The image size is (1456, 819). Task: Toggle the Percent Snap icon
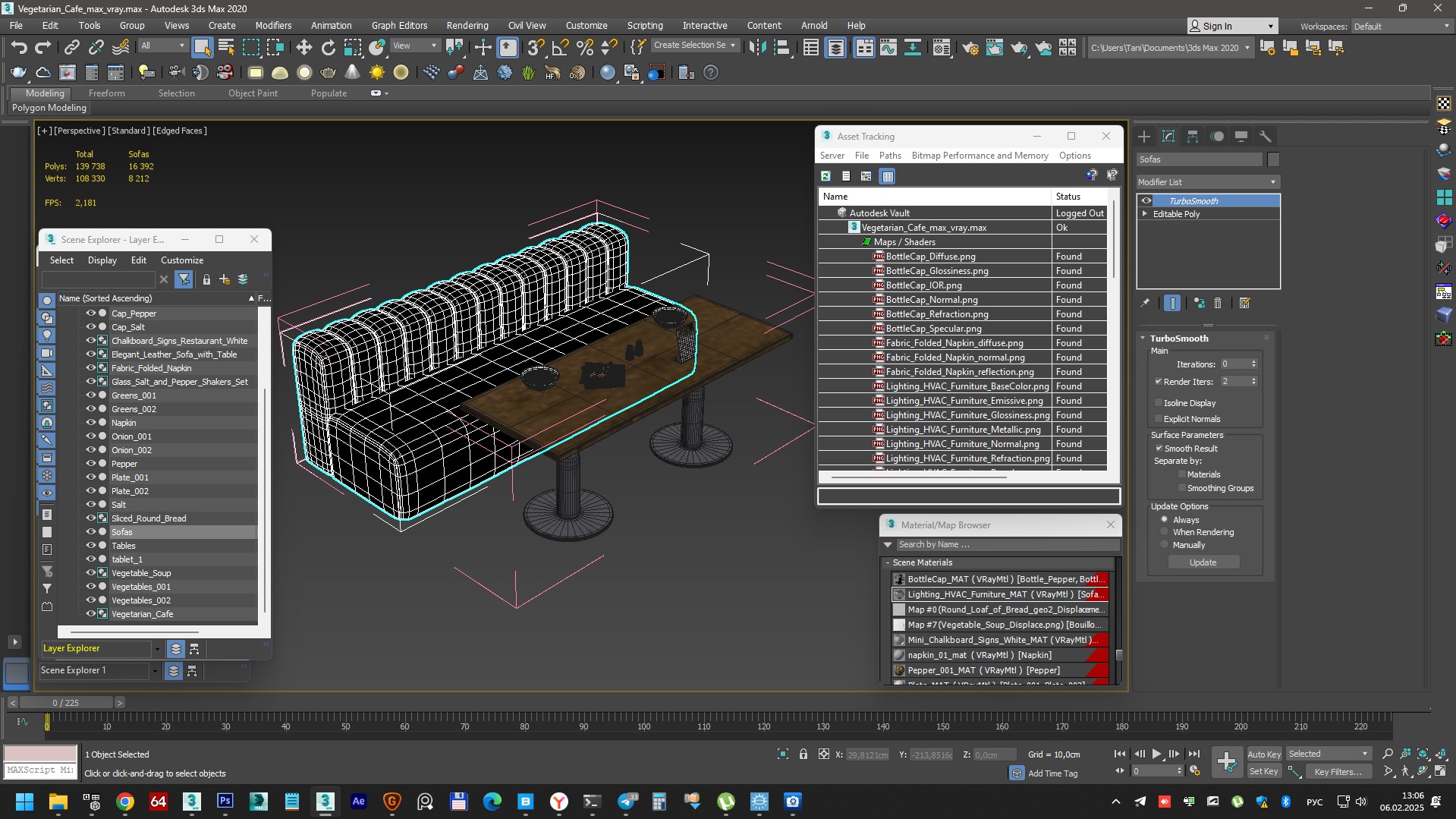(x=584, y=48)
